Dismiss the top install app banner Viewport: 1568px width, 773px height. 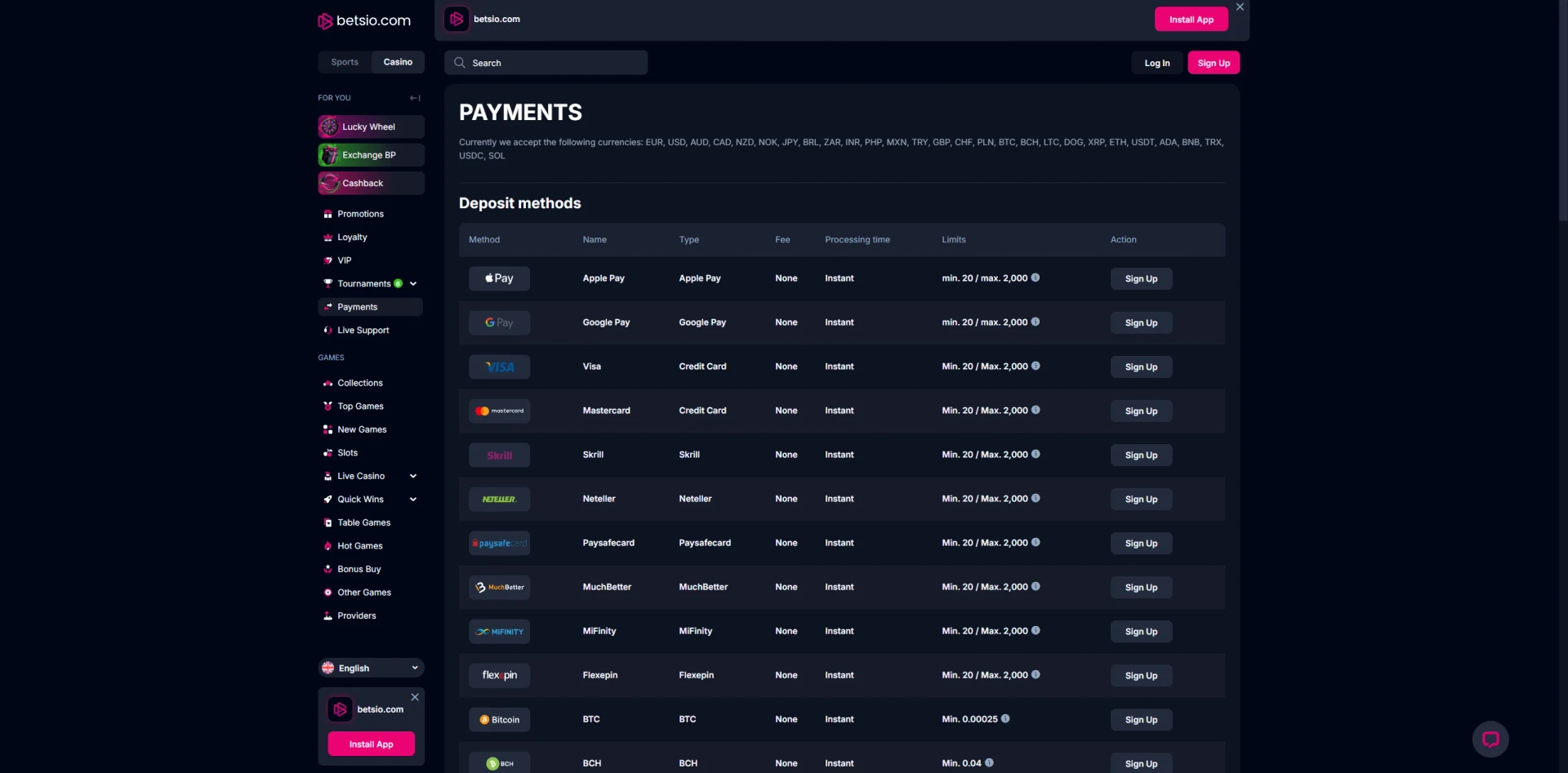pyautogui.click(x=1240, y=7)
